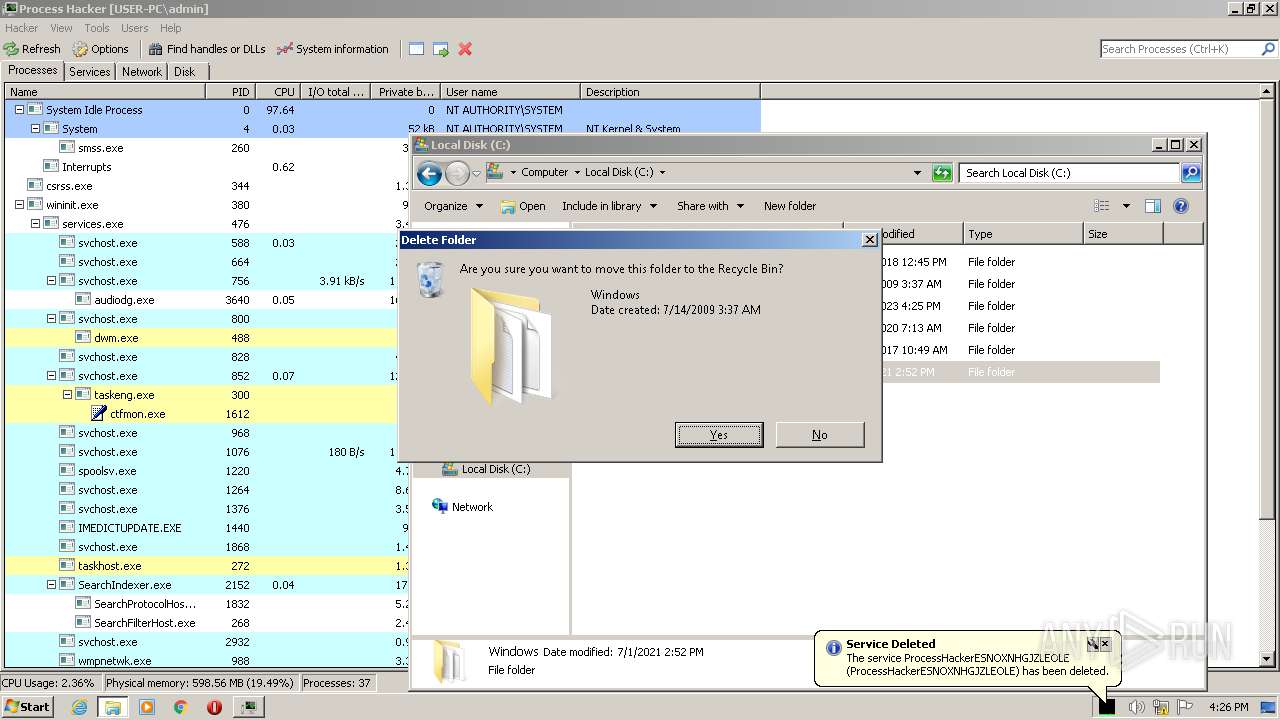Select the audiodg.exe process row
Image resolution: width=1280 pixels, height=720 pixels.
pos(203,300)
